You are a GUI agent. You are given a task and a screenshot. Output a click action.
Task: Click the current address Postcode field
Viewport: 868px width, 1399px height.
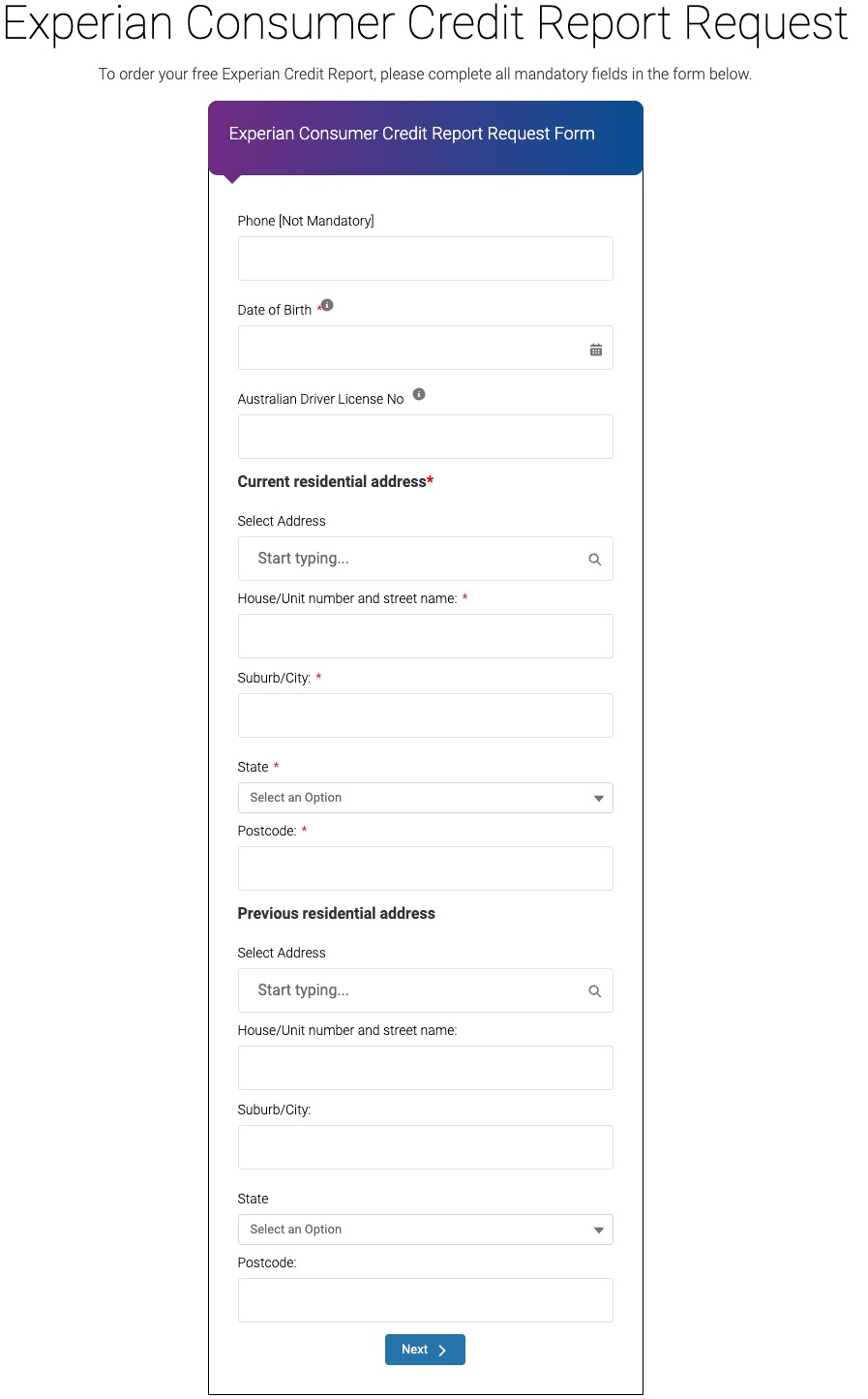426,868
